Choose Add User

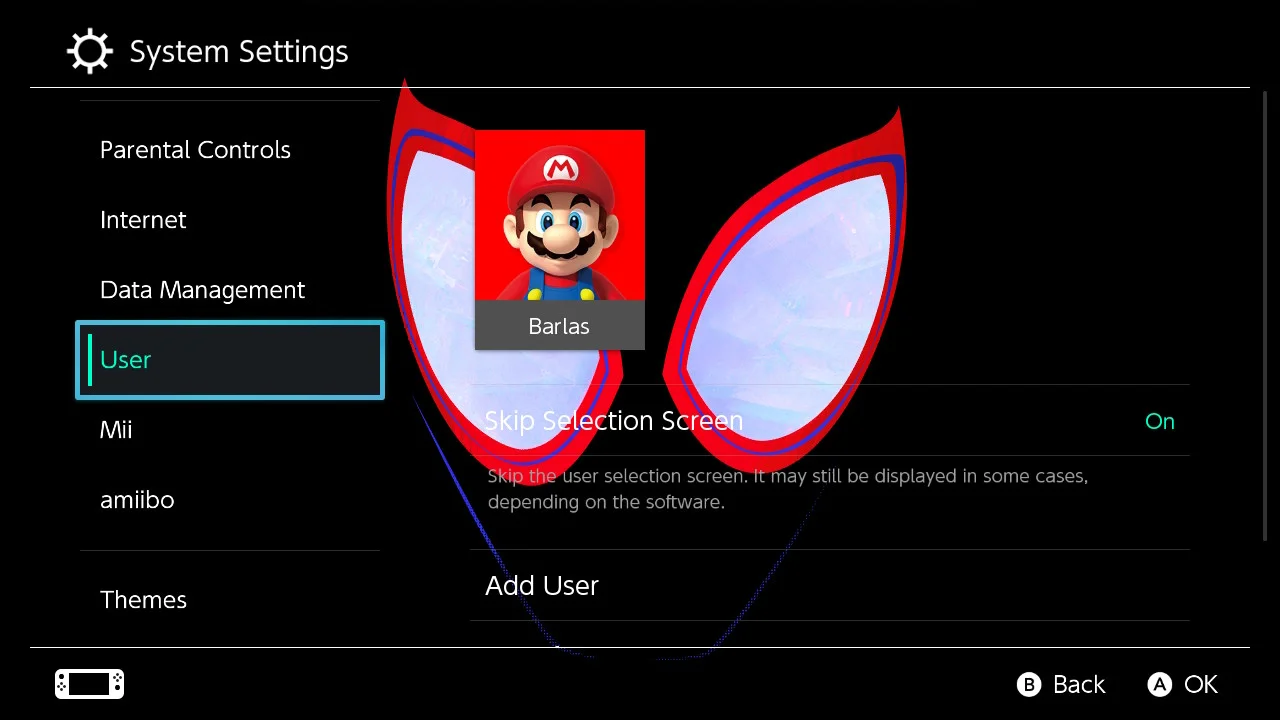click(830, 585)
